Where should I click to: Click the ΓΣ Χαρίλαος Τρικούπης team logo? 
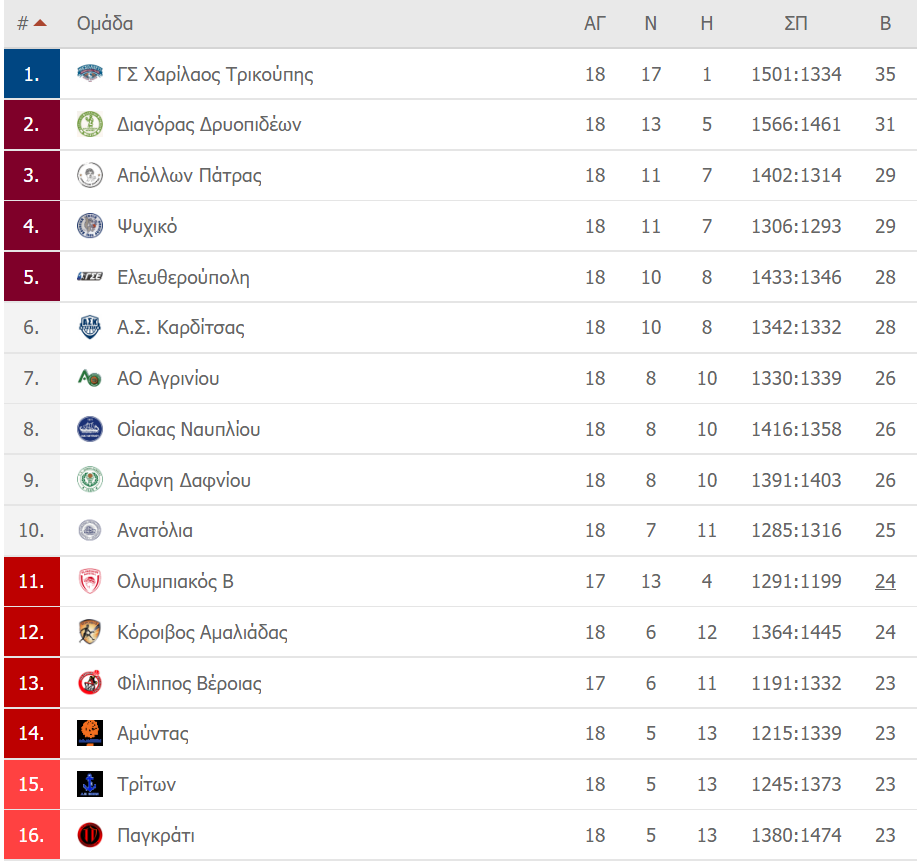coord(89,74)
